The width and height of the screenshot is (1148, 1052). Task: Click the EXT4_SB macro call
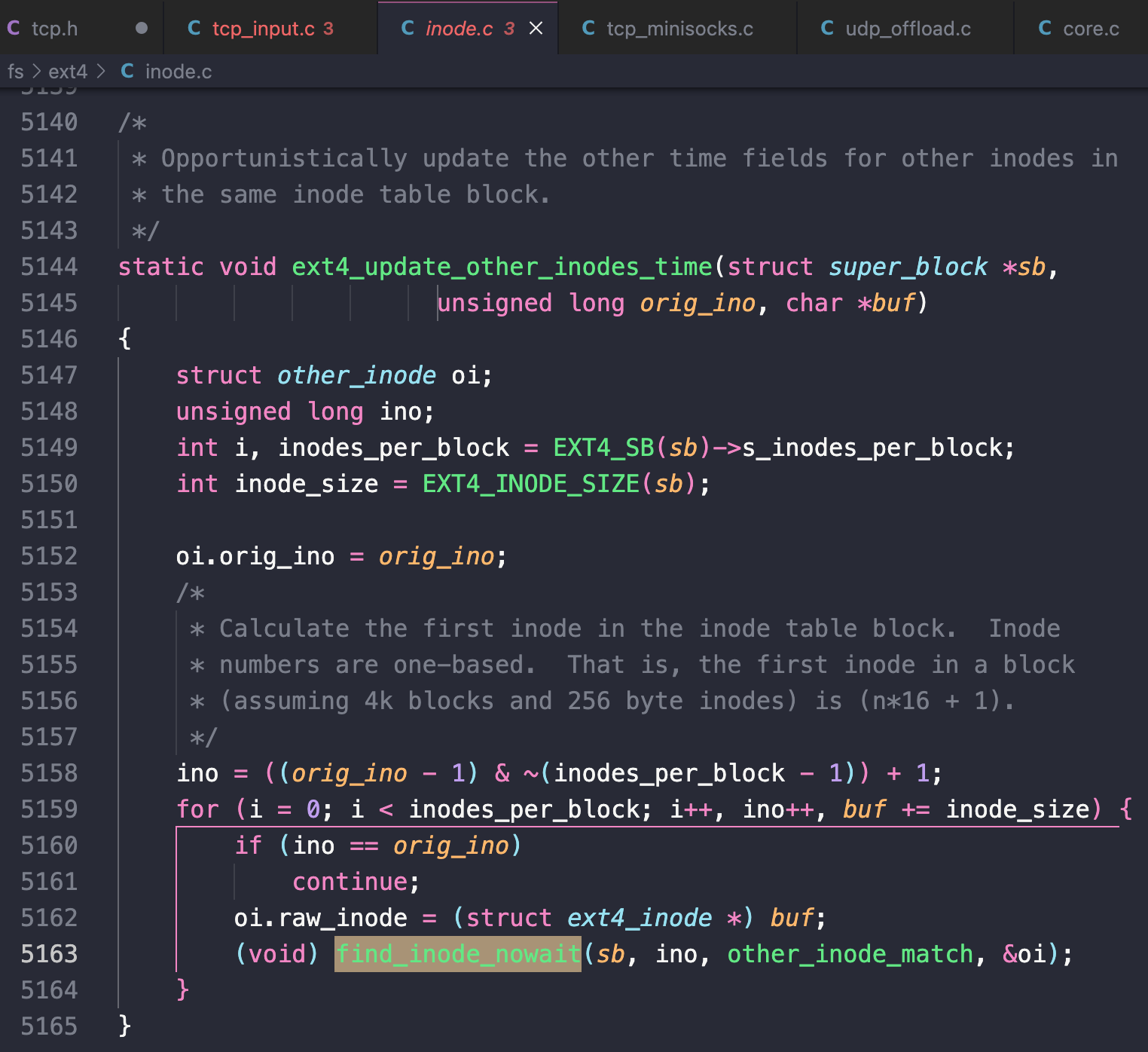coord(603,448)
